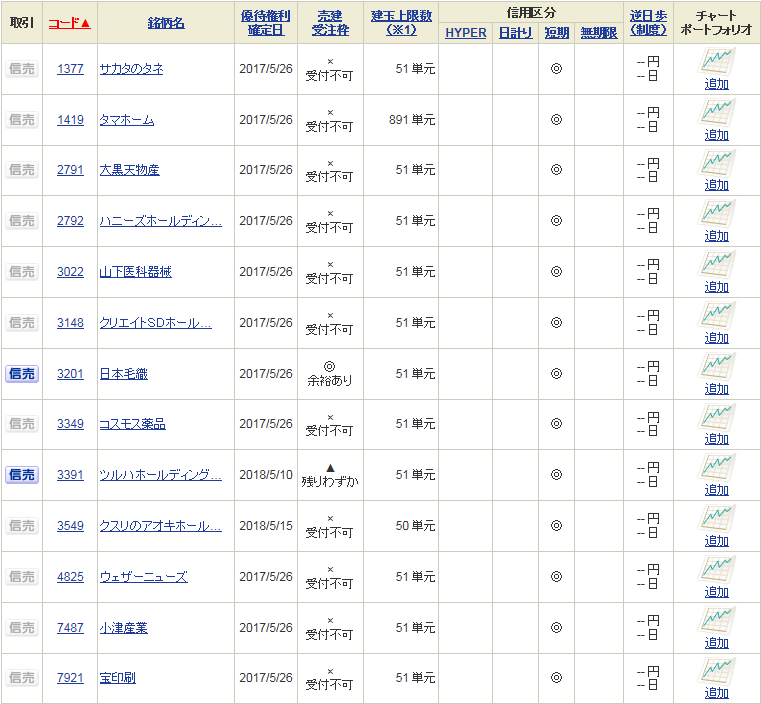This screenshot has height=704, width=761.
Task: Sort by 無期限 column header
Action: click(x=599, y=33)
